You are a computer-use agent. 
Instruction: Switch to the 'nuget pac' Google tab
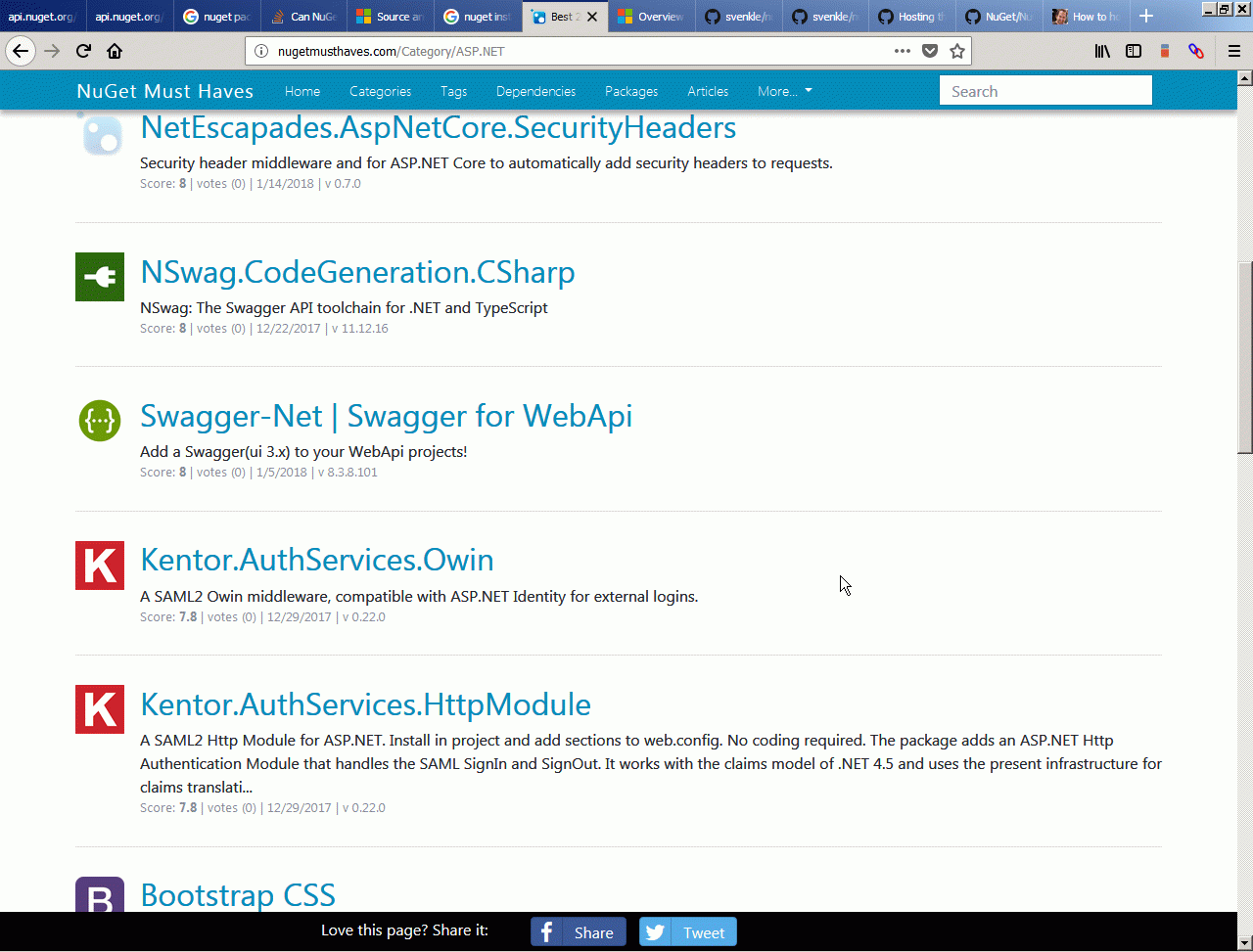[216, 17]
